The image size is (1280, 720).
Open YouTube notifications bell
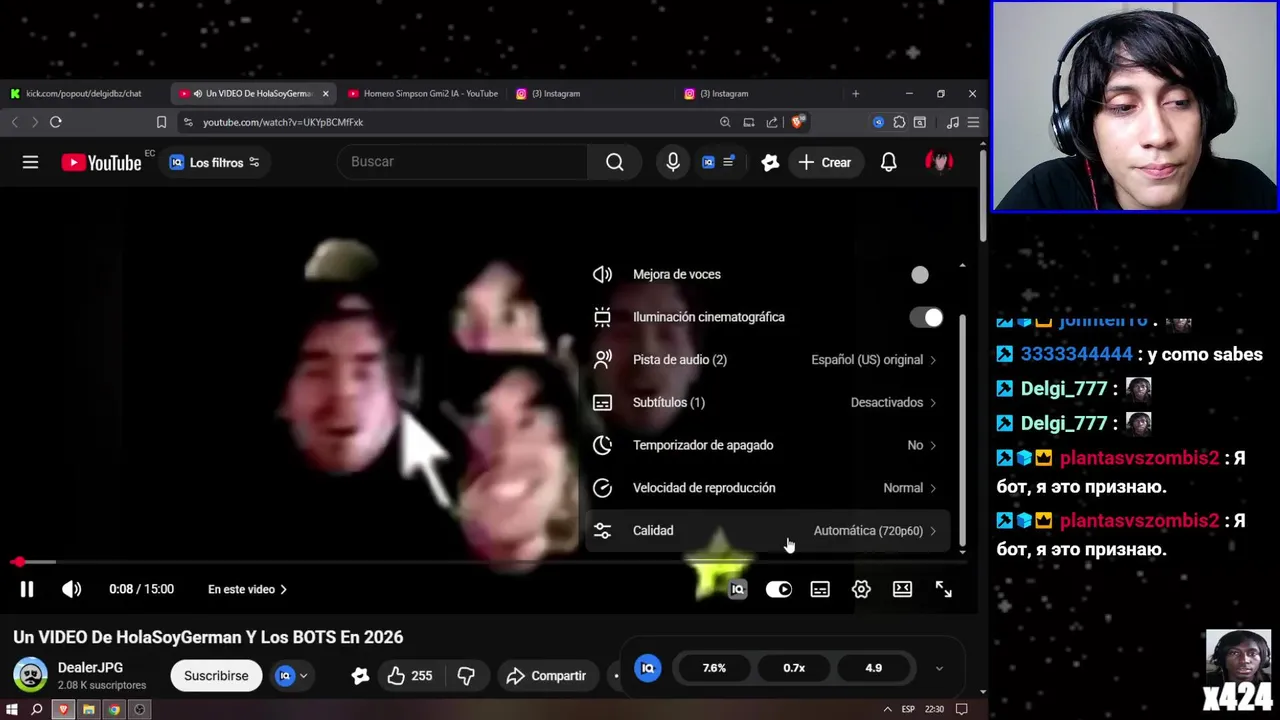[x=888, y=162]
